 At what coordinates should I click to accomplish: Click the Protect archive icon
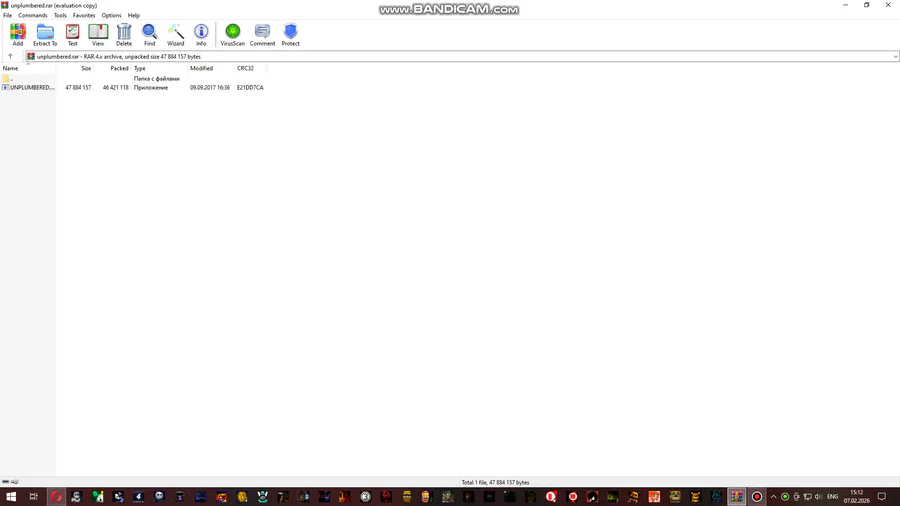click(290, 34)
